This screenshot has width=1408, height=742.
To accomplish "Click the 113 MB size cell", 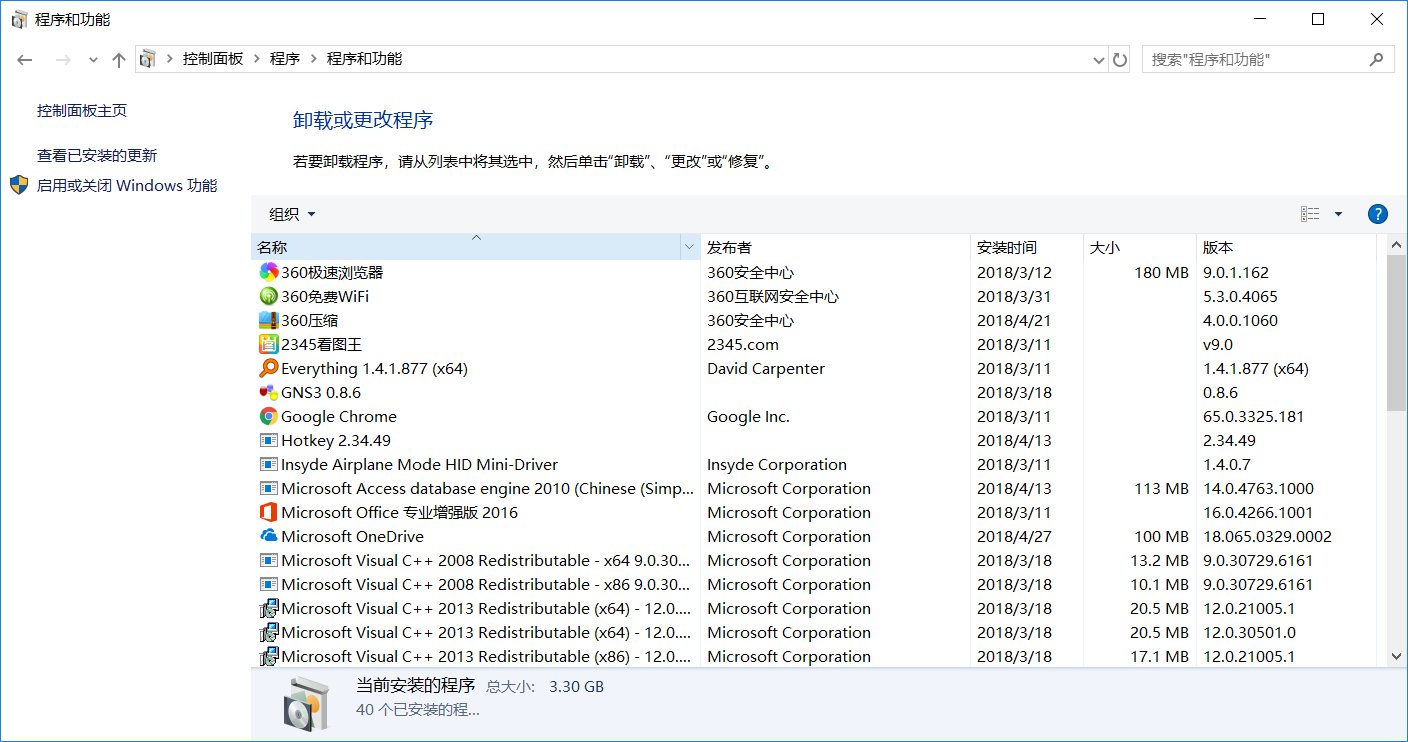I will (1161, 488).
